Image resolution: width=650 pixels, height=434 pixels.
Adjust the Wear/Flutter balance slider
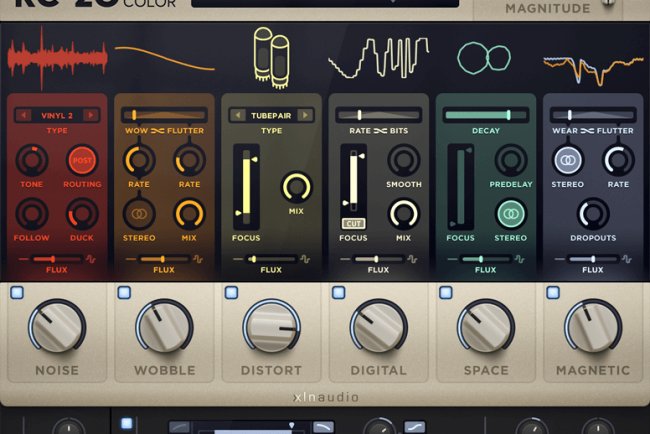pyautogui.click(x=593, y=115)
